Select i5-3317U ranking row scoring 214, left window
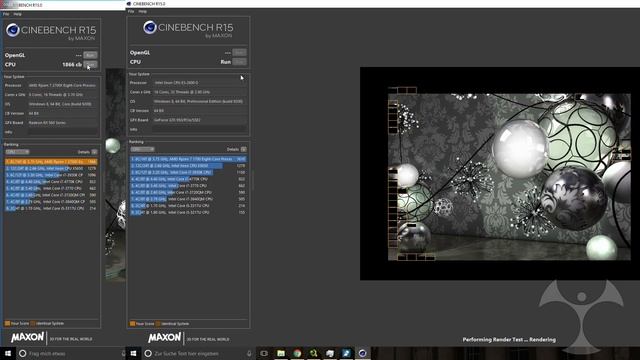Viewport: 640px width, 360px height. [51, 208]
